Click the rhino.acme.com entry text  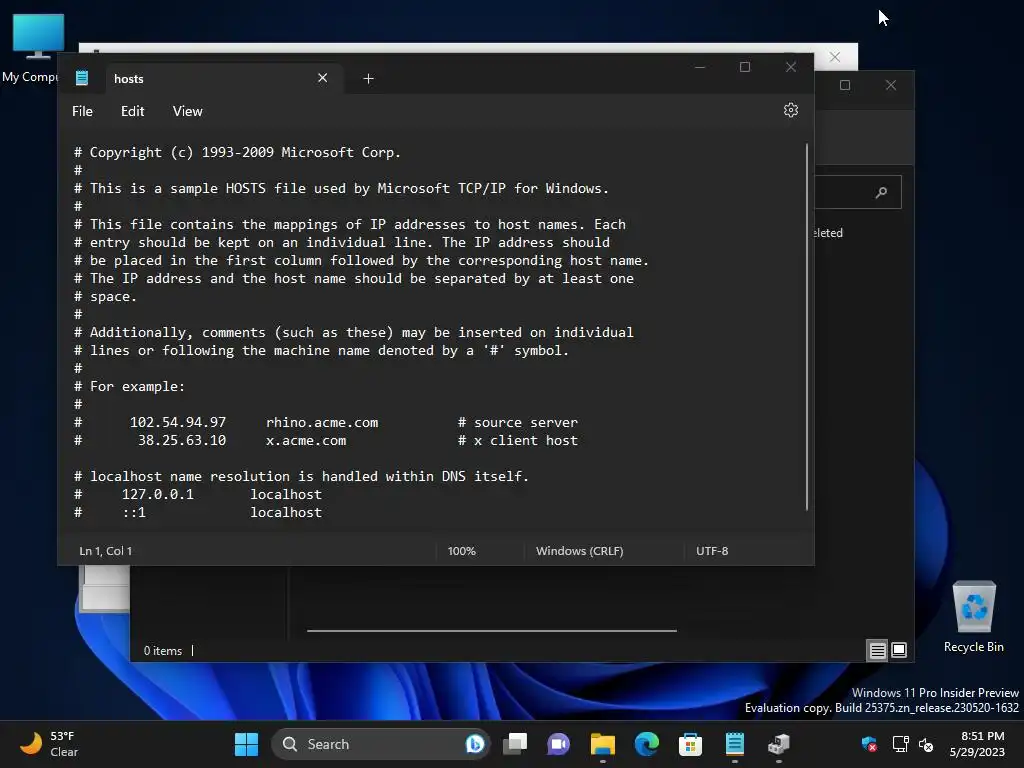click(x=322, y=423)
